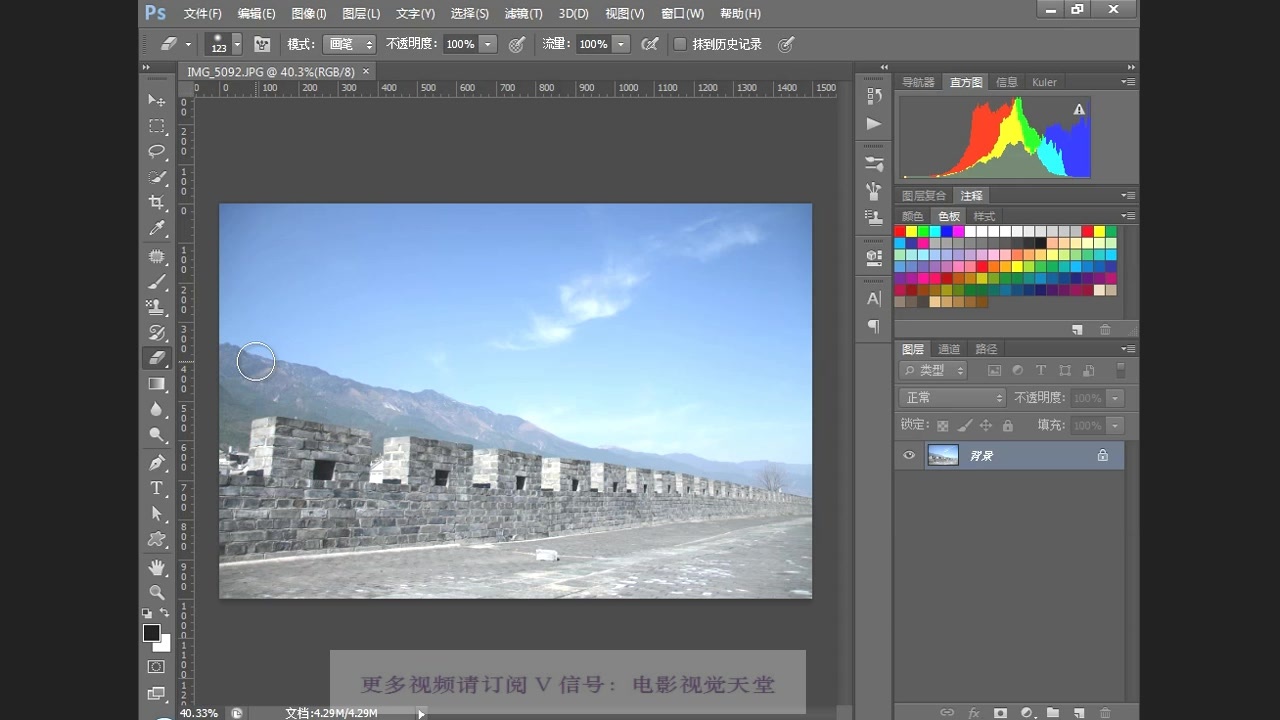Toggle lock transparent pixels

[x=943, y=425]
